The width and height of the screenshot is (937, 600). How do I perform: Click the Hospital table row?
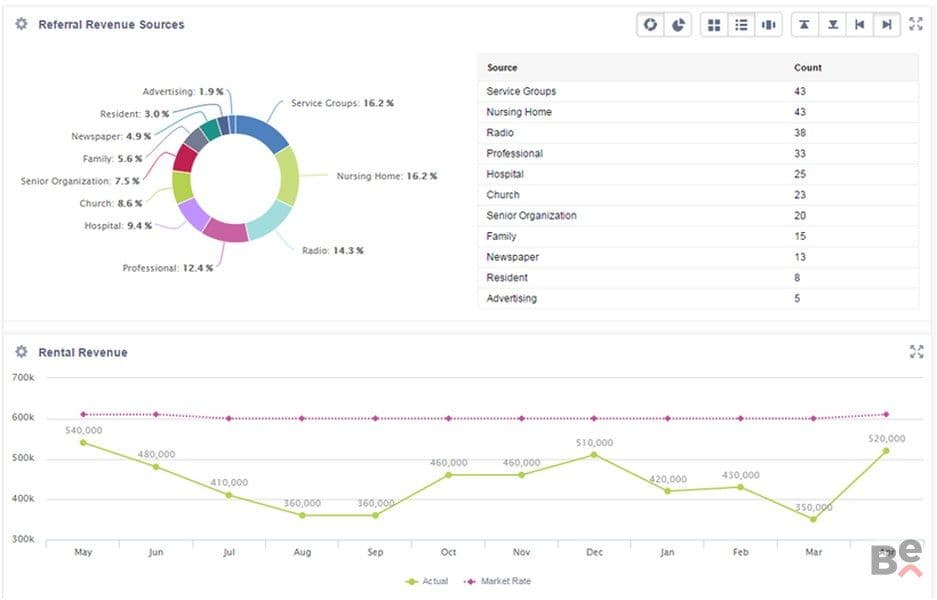point(698,175)
